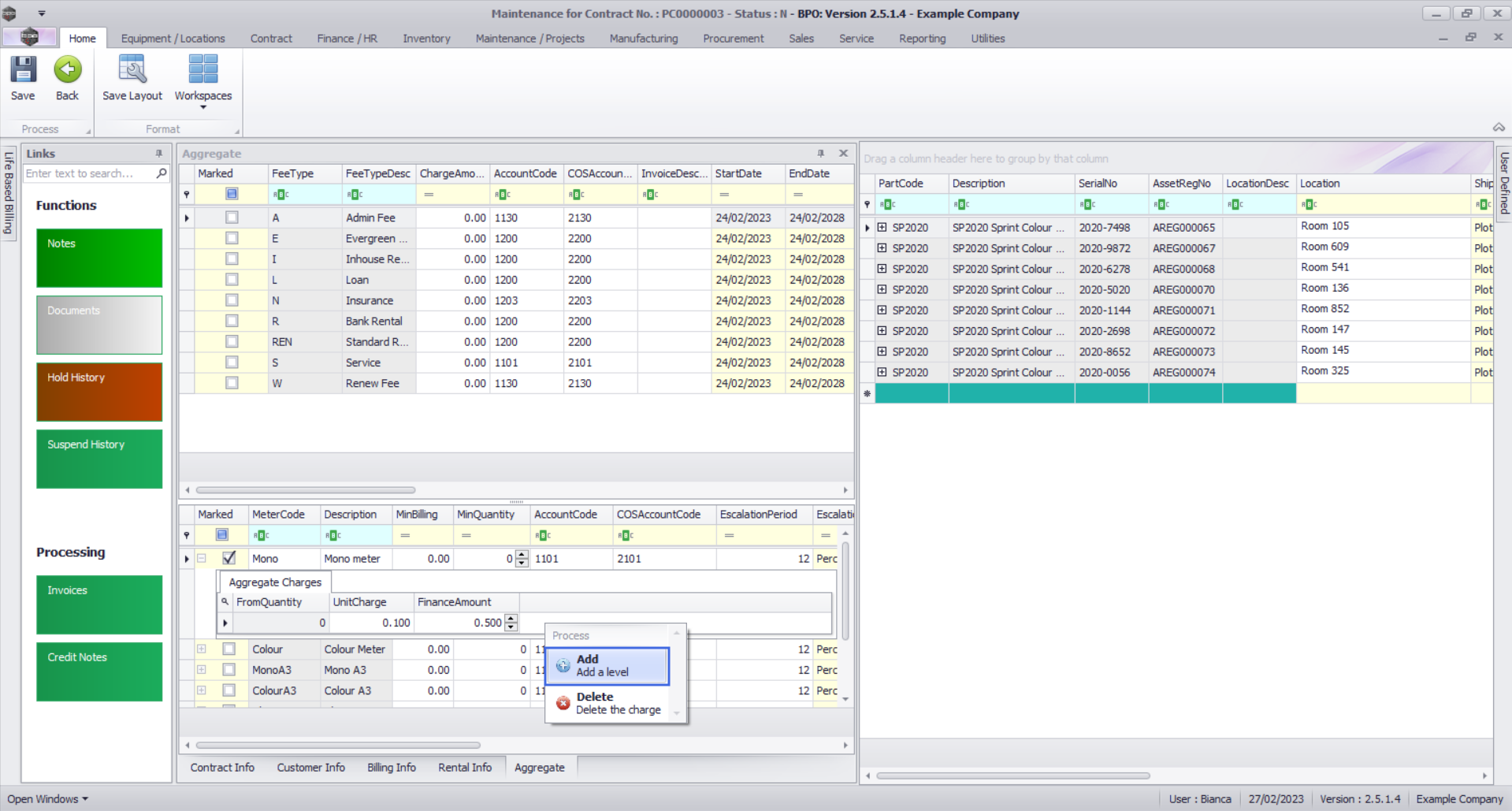The width and height of the screenshot is (1512, 811).
Task: Open the Credit Notes tile
Action: click(99, 671)
